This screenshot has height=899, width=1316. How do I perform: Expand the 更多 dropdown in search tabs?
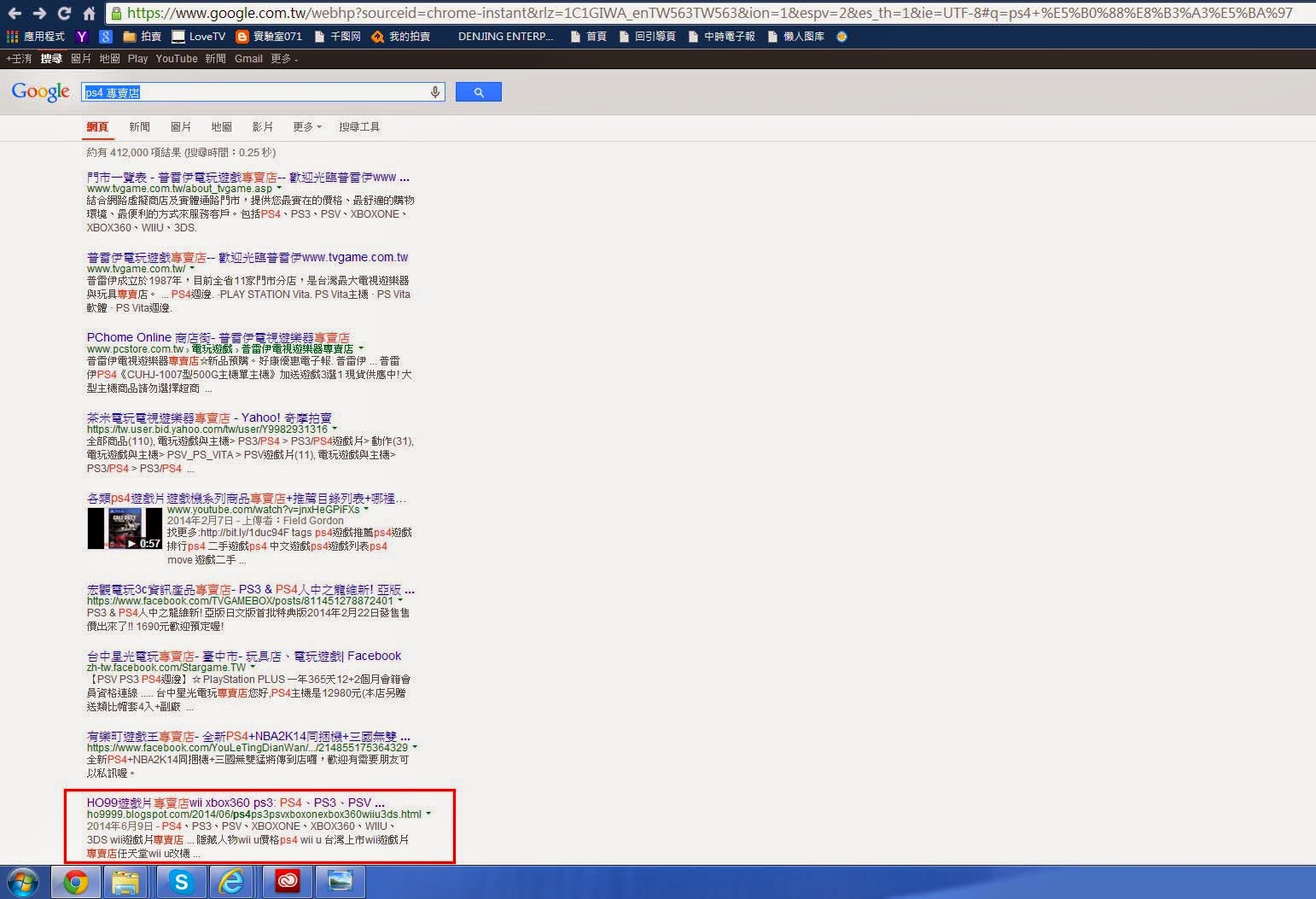click(307, 126)
